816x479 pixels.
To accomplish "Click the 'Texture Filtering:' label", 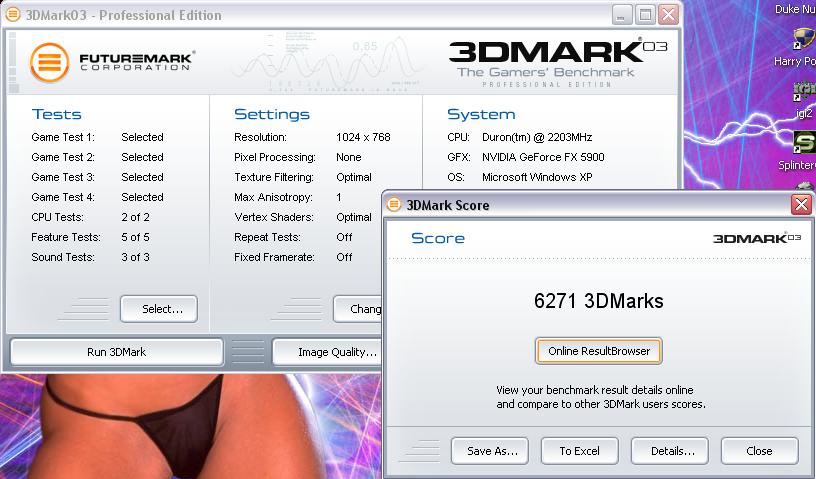I will [x=274, y=177].
